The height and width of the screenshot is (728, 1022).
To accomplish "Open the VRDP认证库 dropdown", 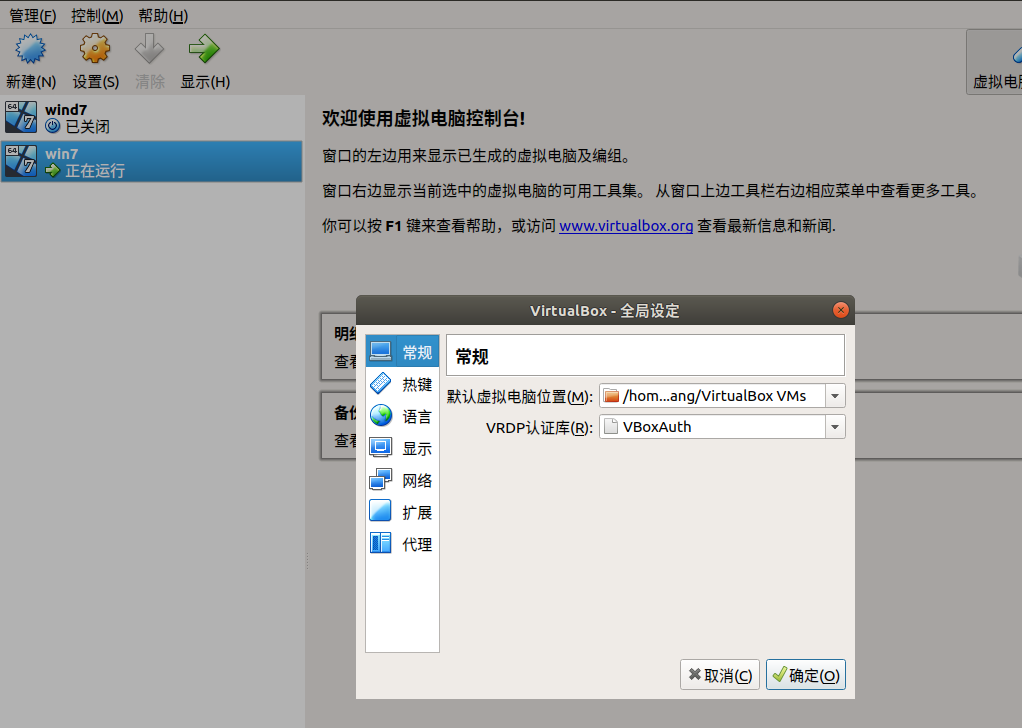I will [x=834, y=426].
